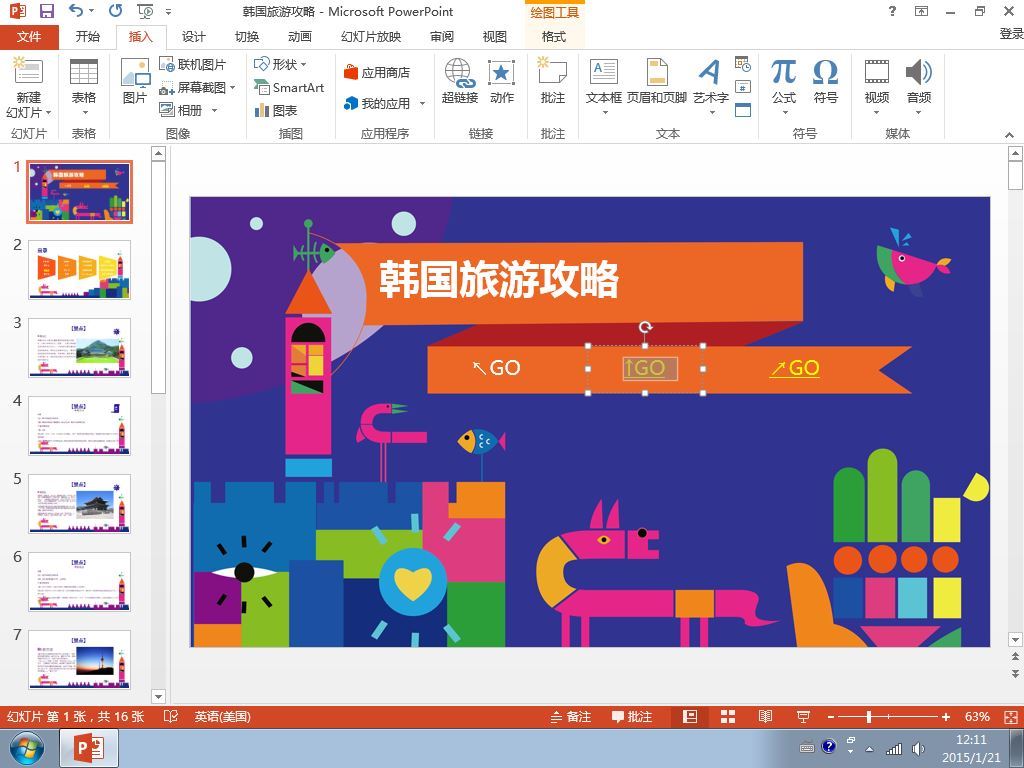
Task: Click the ↗GO hyperlink on slide
Action: click(x=795, y=368)
